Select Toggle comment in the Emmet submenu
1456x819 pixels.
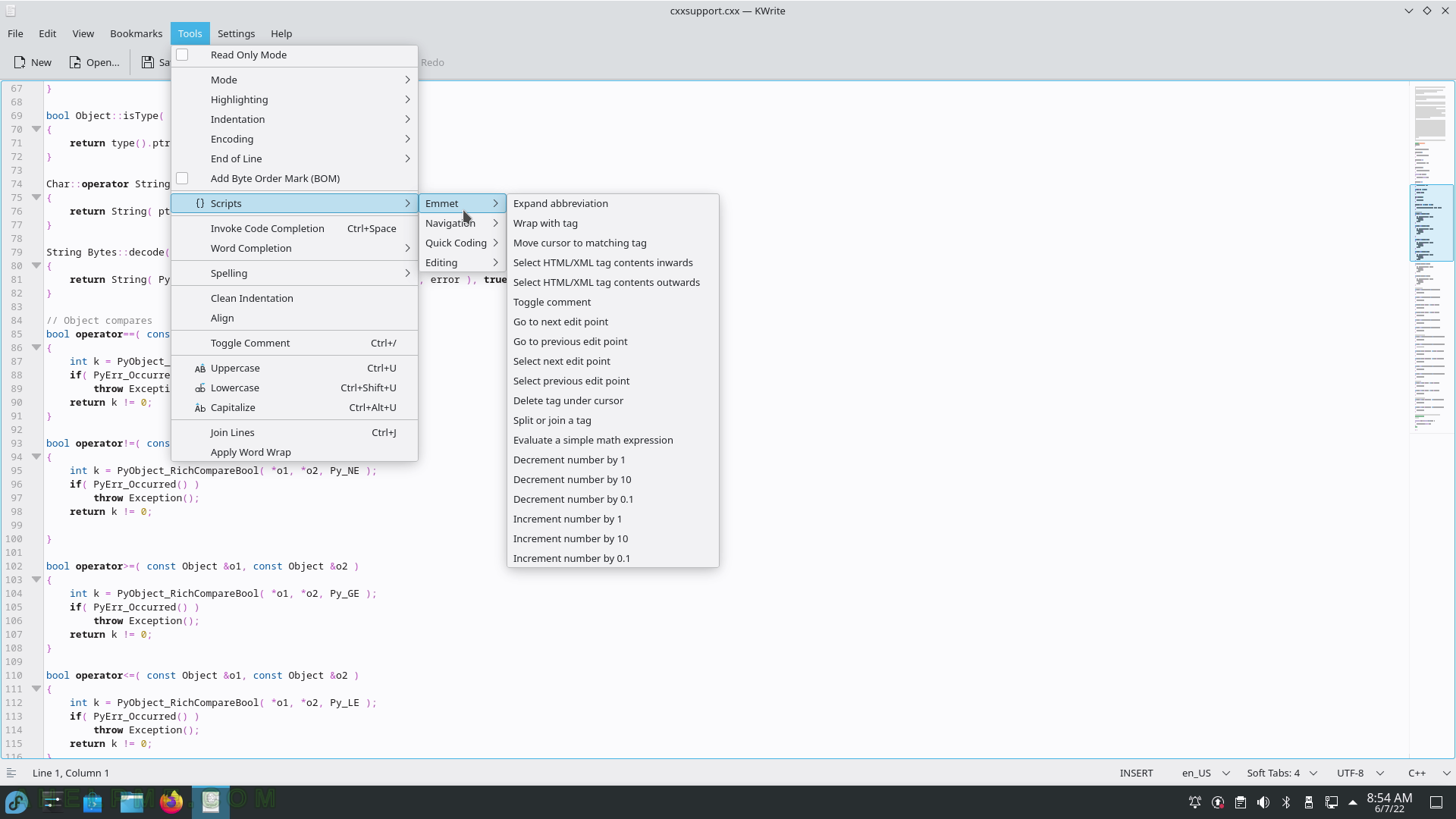[613, 302]
